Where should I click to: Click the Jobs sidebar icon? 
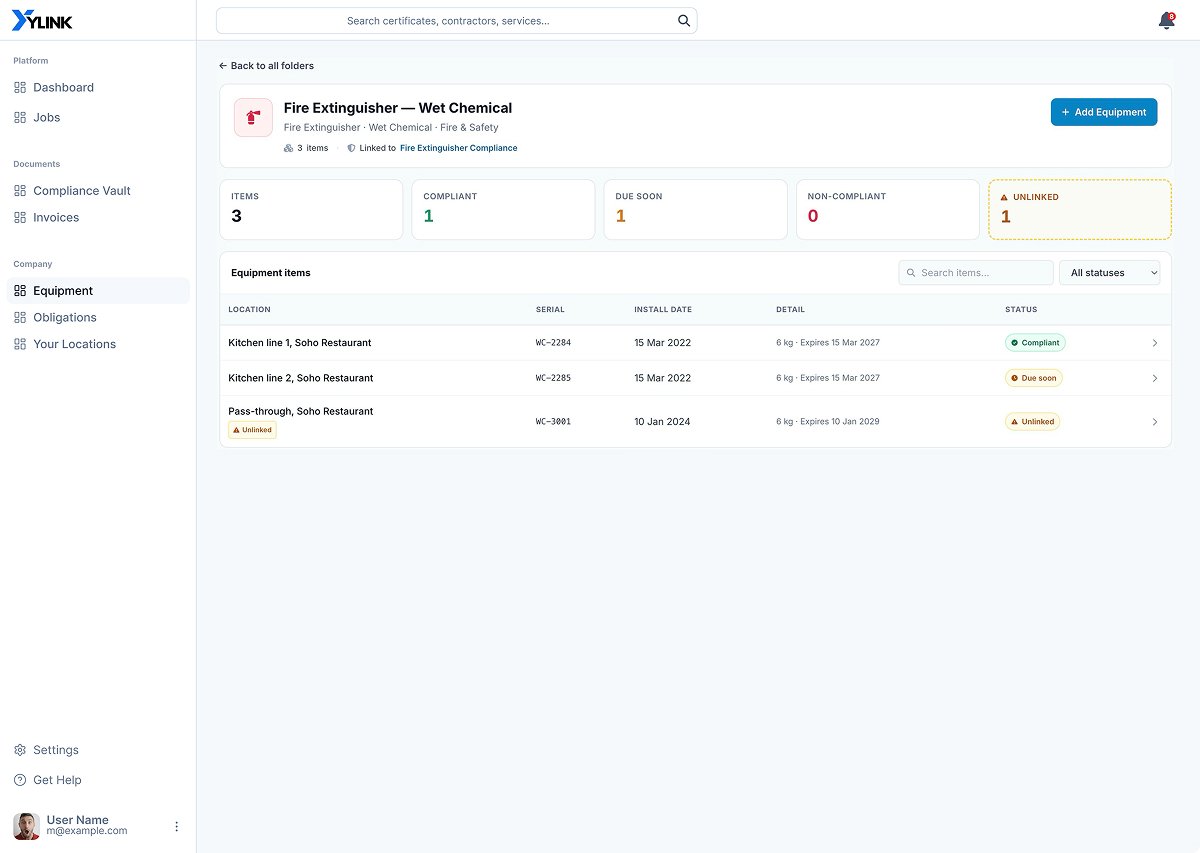point(20,118)
